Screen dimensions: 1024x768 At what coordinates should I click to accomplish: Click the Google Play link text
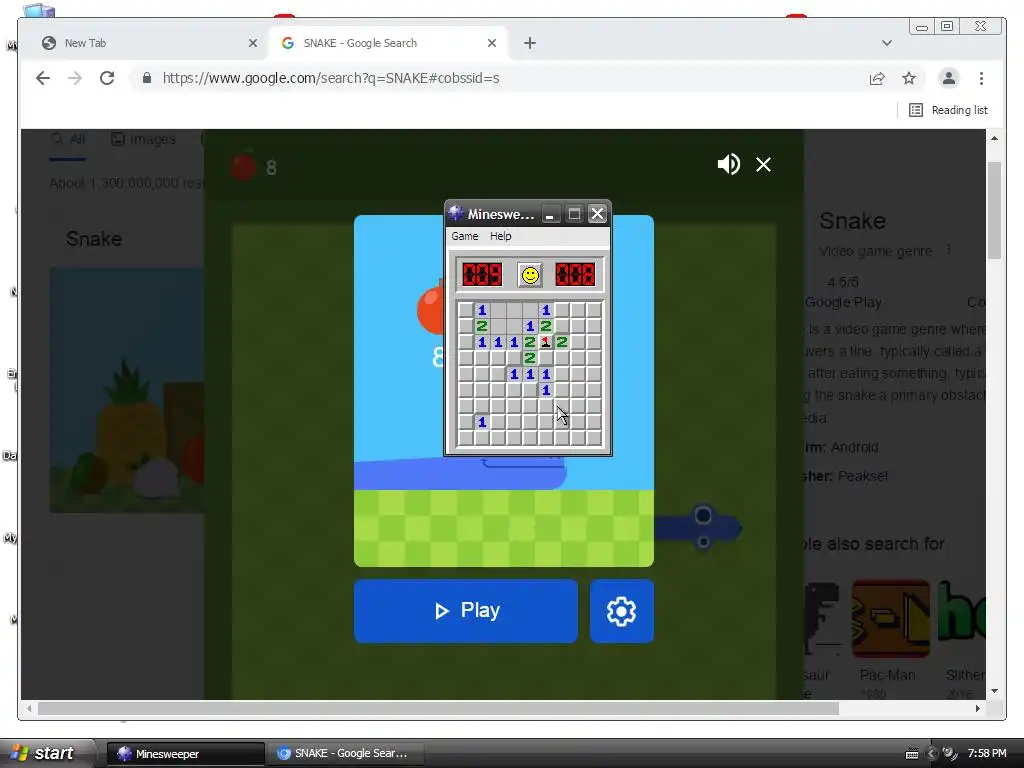coord(843,302)
